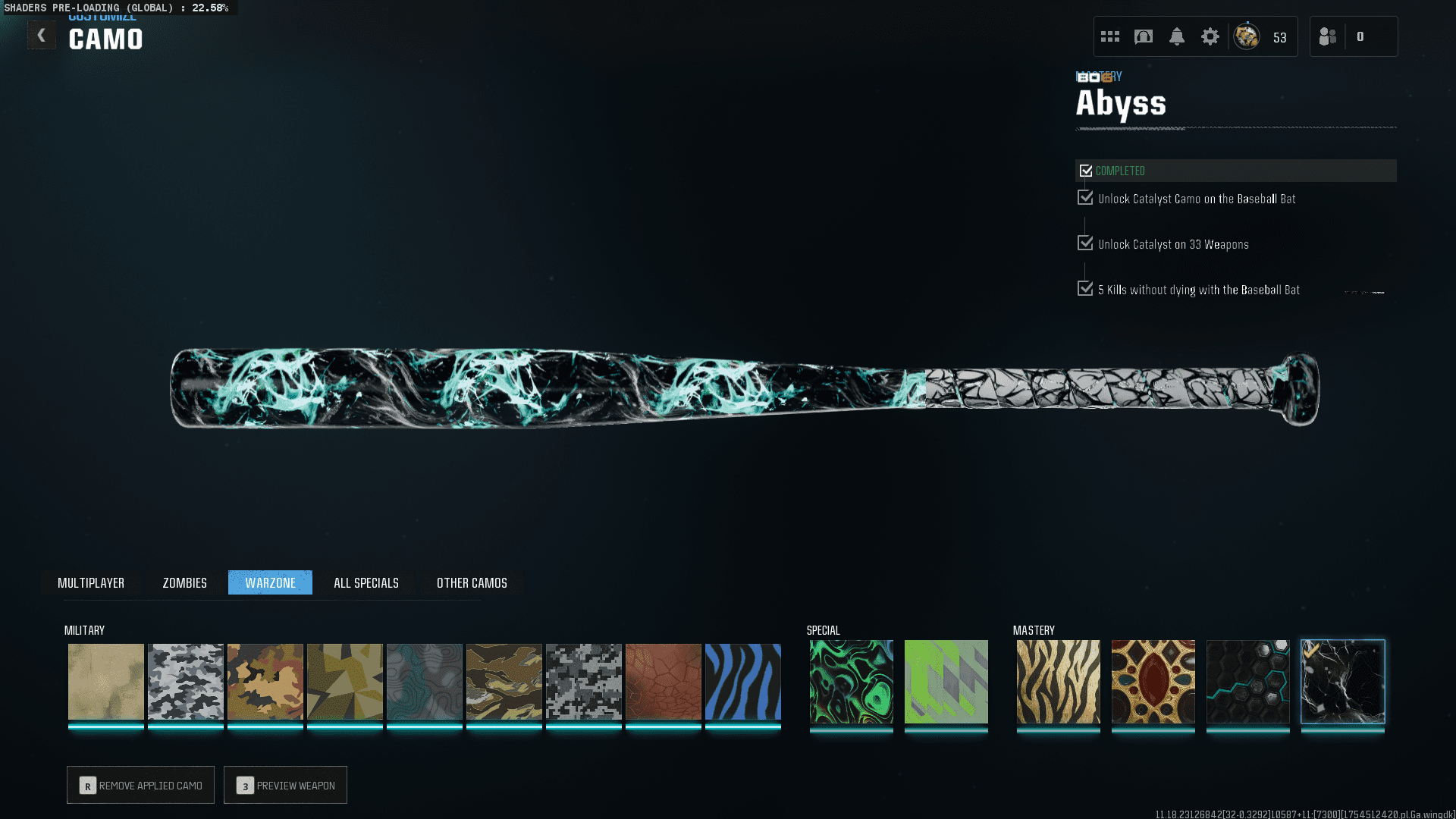This screenshot has width=1456, height=819.
Task: Click the Unlock Catalyst Camo on Baseball Bat checkbox
Action: [1085, 198]
